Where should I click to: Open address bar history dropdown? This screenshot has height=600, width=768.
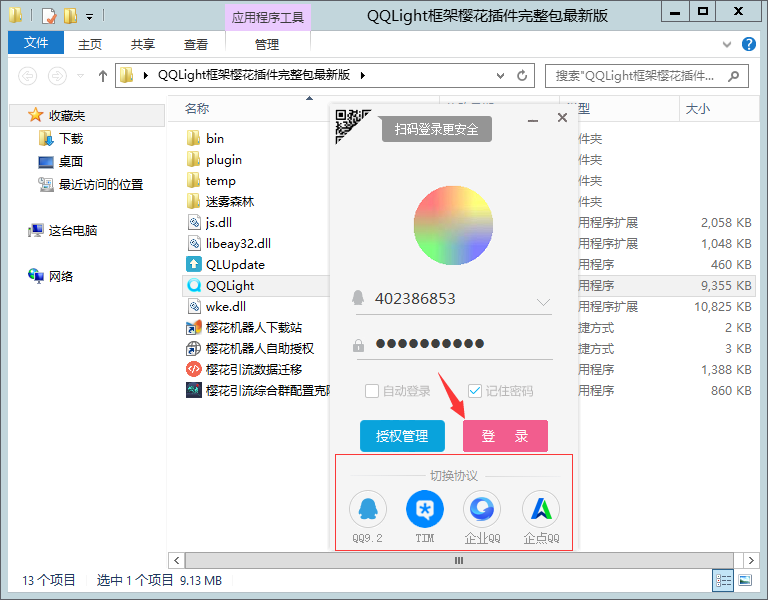pyautogui.click(x=500, y=76)
